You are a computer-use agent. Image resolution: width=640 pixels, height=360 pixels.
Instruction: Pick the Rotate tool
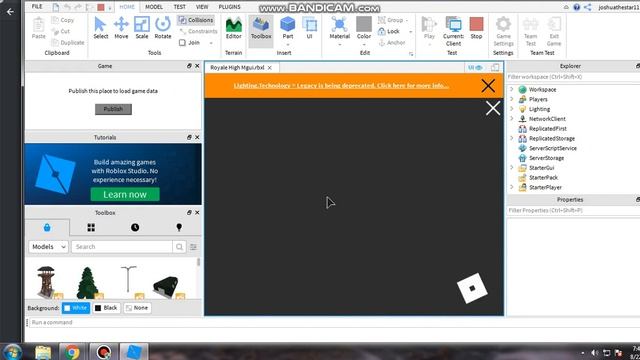pyautogui.click(x=163, y=28)
